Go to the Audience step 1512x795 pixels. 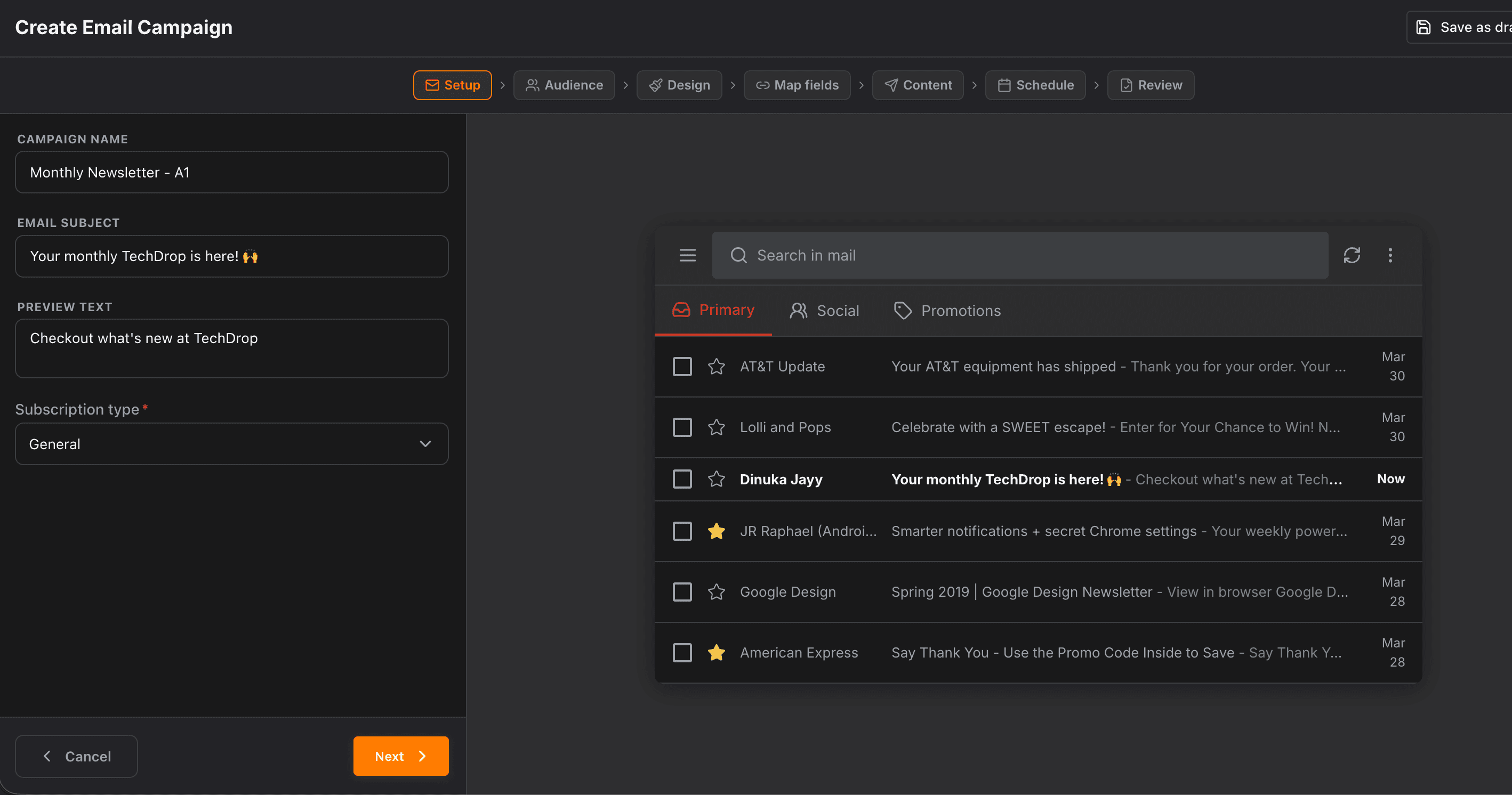(x=564, y=85)
